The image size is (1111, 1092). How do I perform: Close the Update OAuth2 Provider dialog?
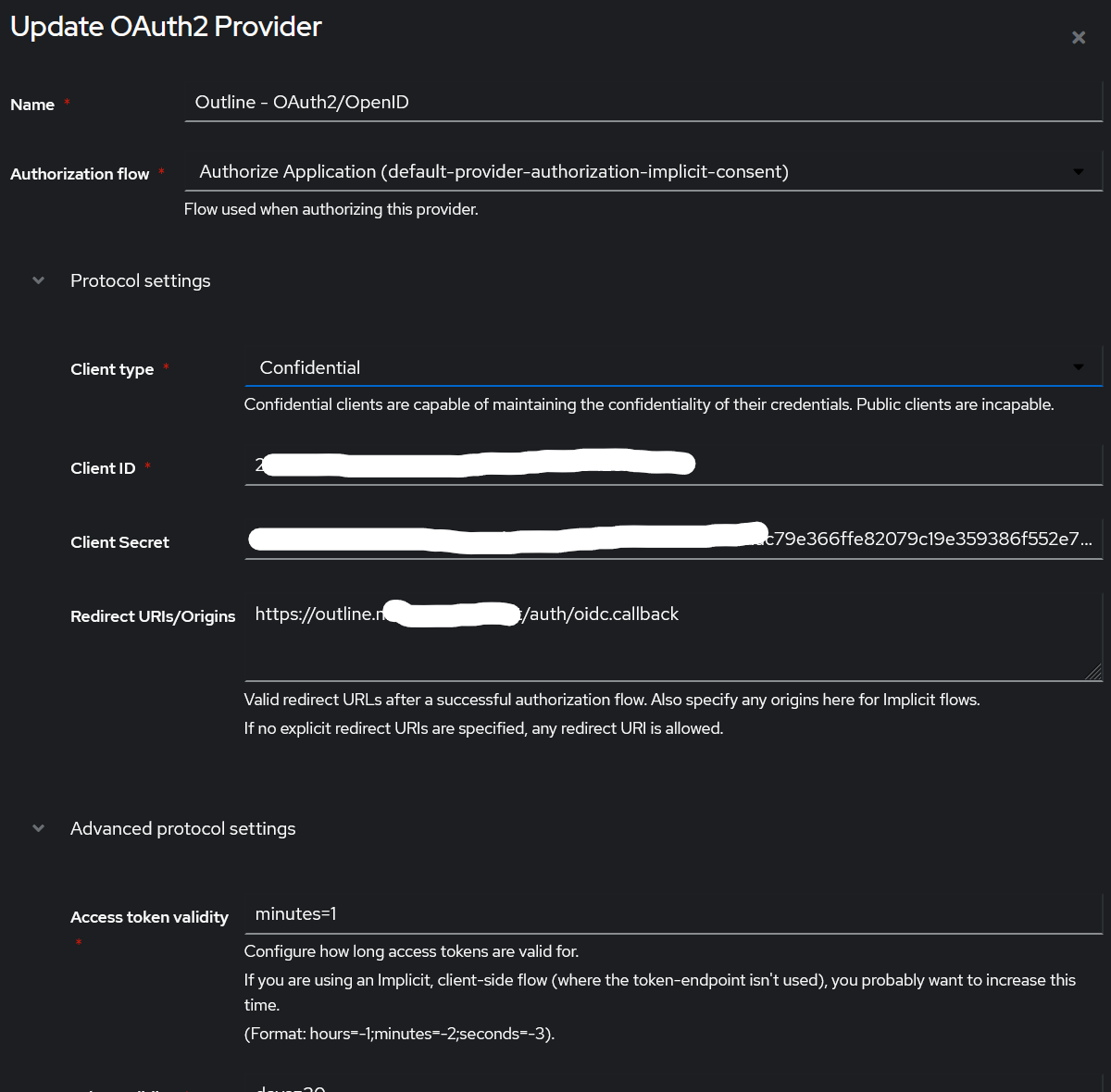point(1078,37)
